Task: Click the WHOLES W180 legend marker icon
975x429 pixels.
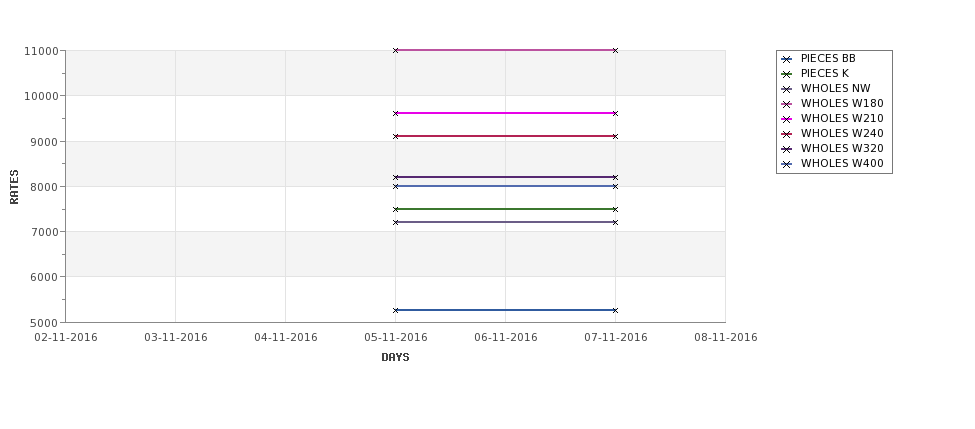Action: [x=787, y=104]
